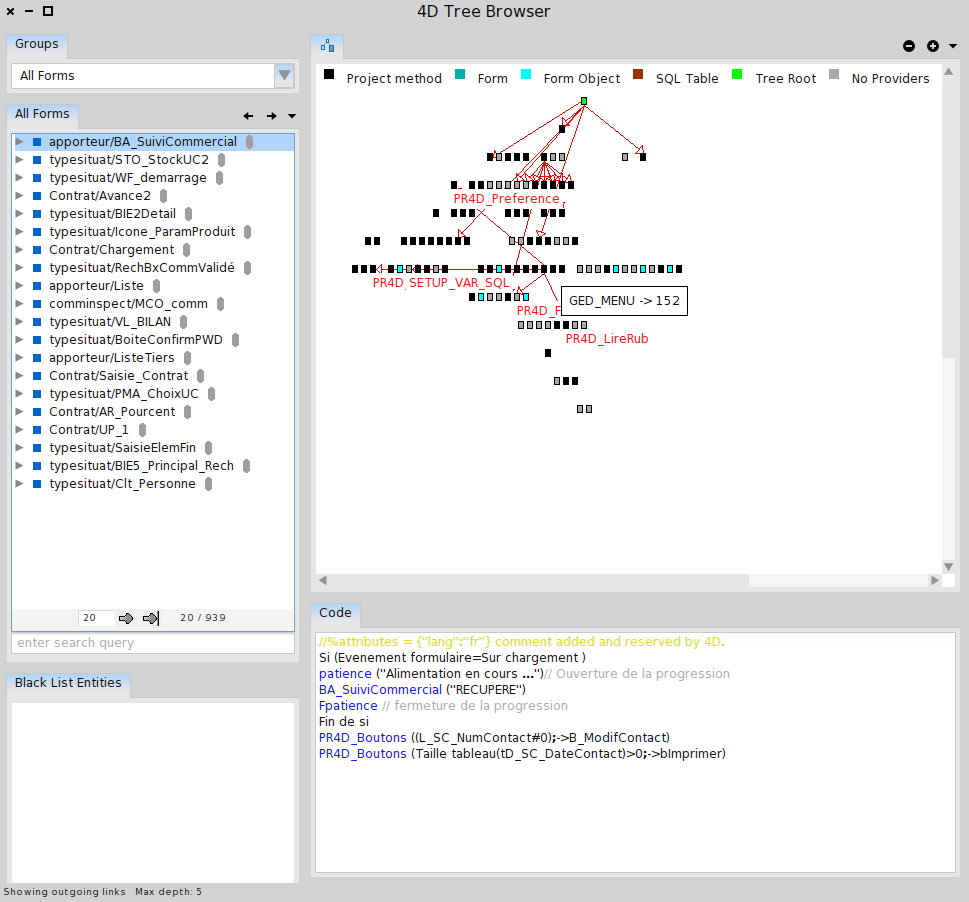Select Contrat/Saisie_Contrat form entry

coord(118,376)
